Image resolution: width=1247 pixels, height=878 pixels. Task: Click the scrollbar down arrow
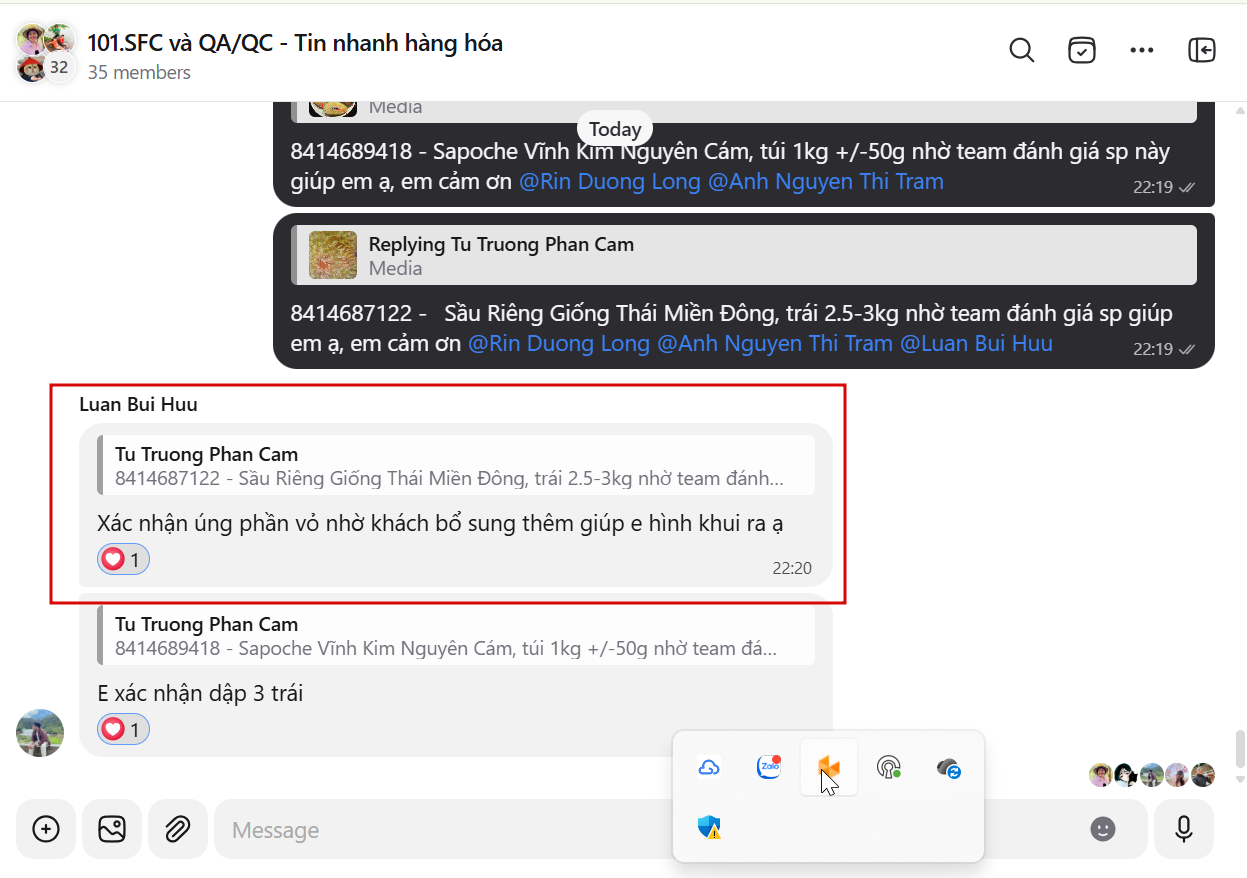1241,779
